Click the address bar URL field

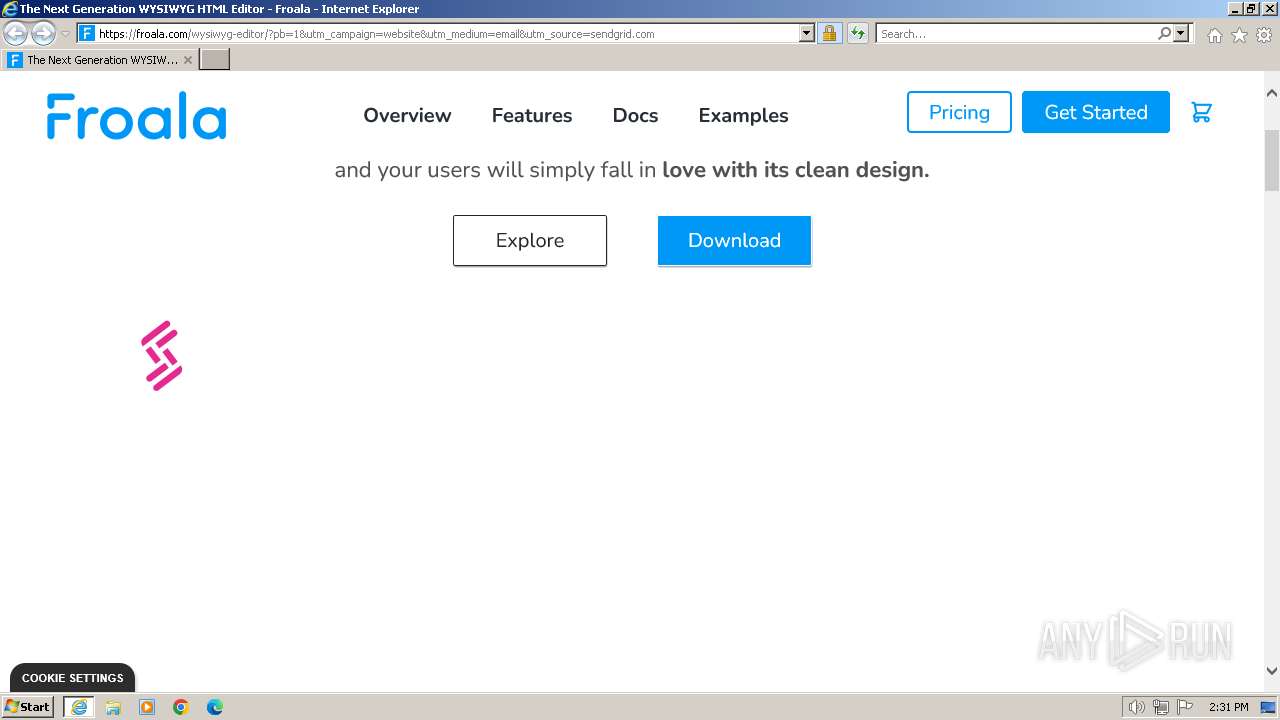click(447, 33)
